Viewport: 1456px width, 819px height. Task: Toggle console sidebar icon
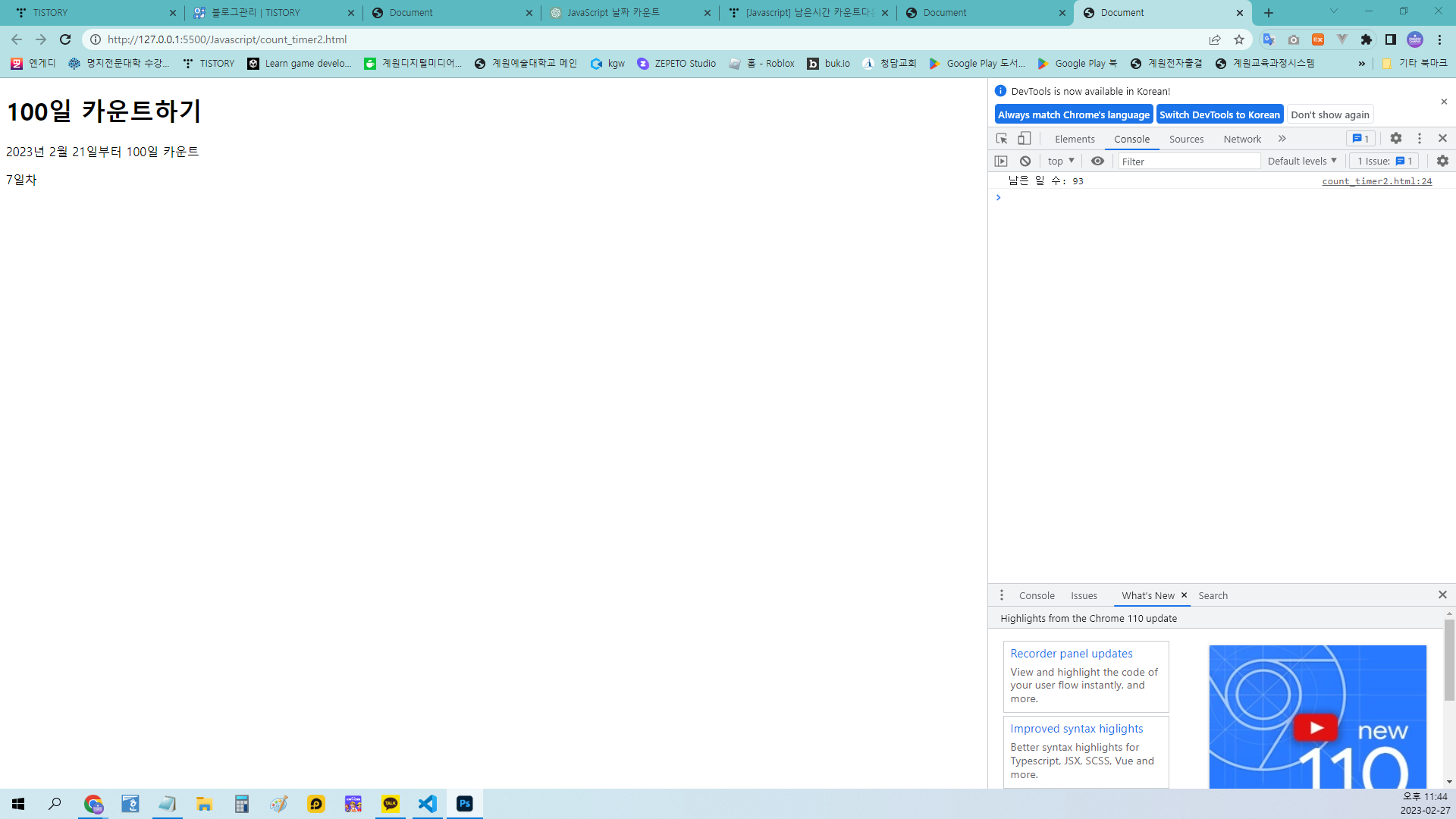pos(1001,161)
